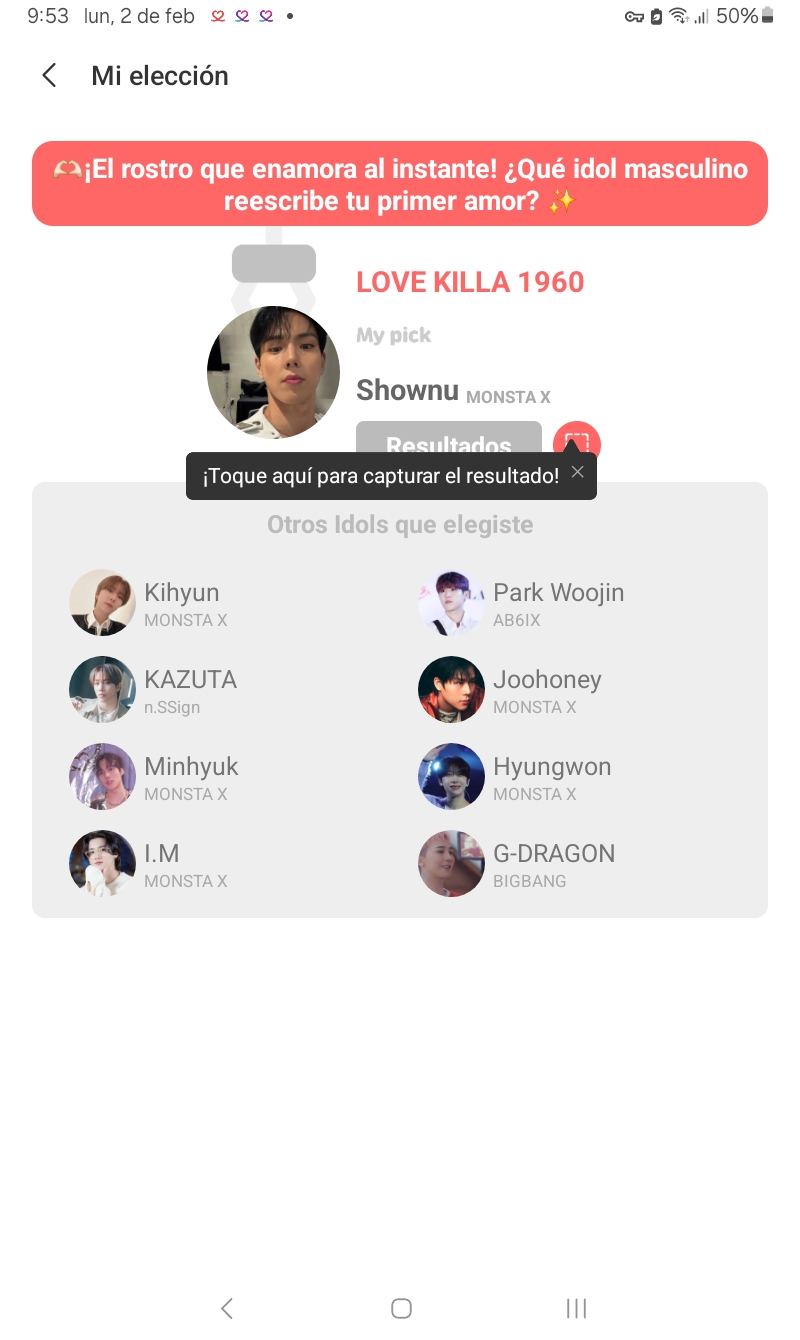Tap Shownu's large profile picture
This screenshot has width=800, height=1340.
(273, 372)
